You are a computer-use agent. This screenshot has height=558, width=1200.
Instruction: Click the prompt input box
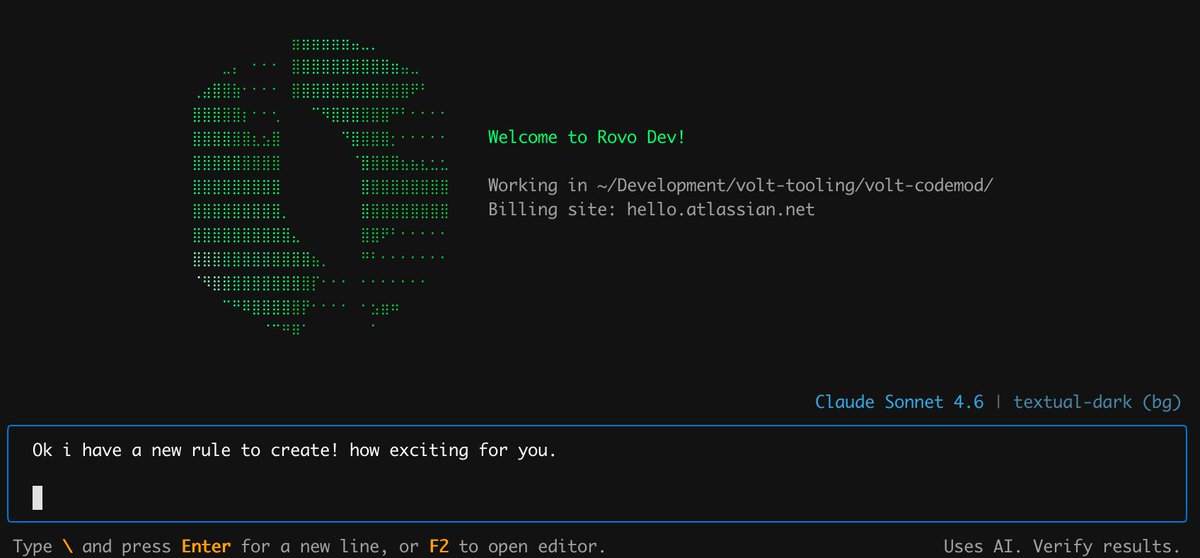597,474
